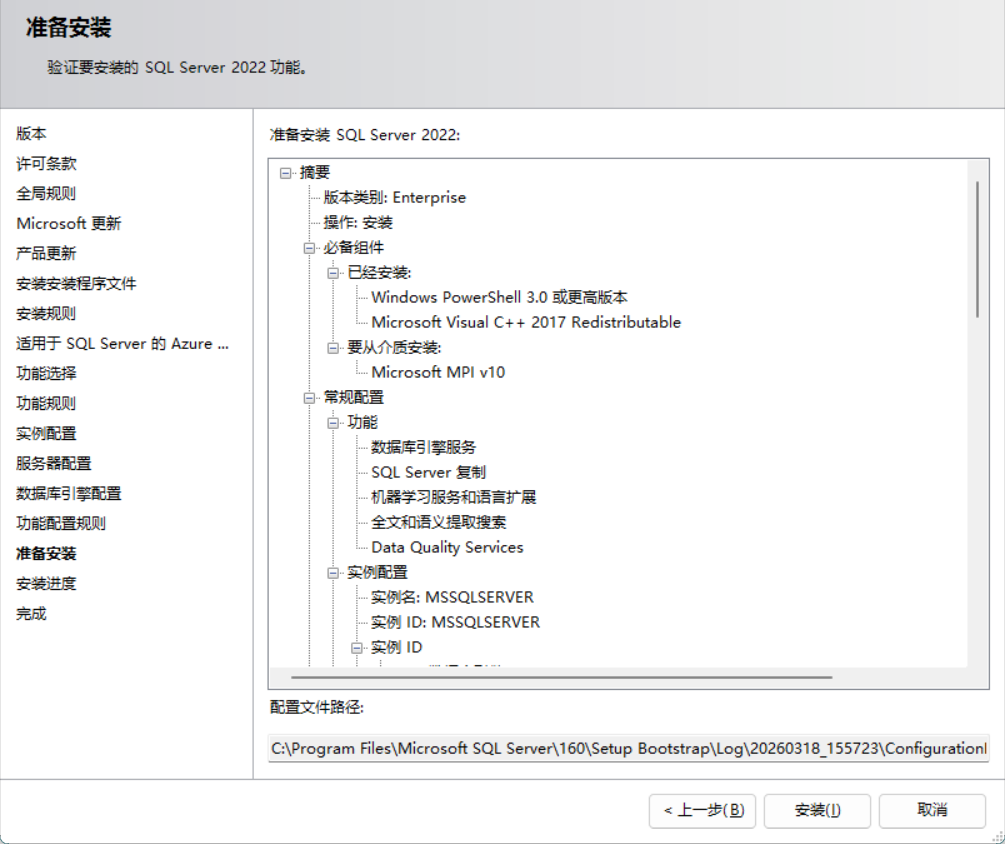Select 产品更新 step in sidebar

(46, 253)
